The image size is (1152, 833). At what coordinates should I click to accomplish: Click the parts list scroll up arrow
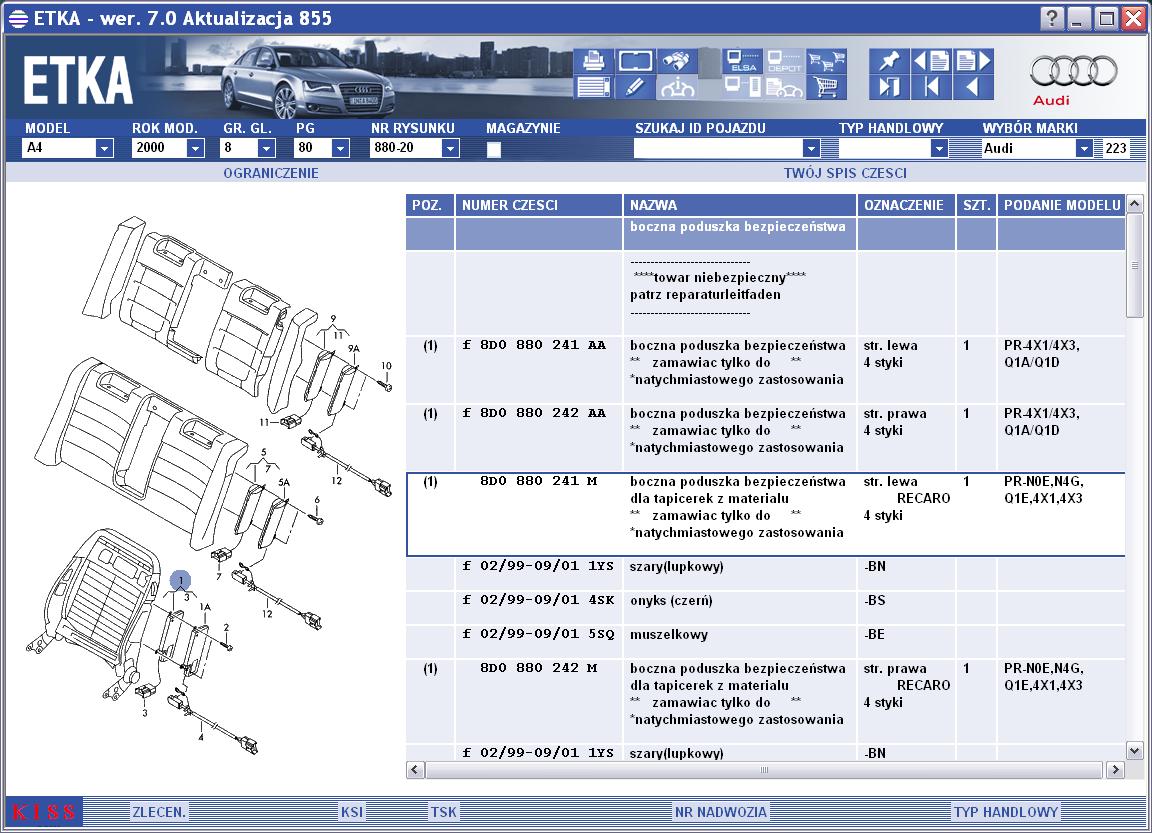click(1134, 203)
